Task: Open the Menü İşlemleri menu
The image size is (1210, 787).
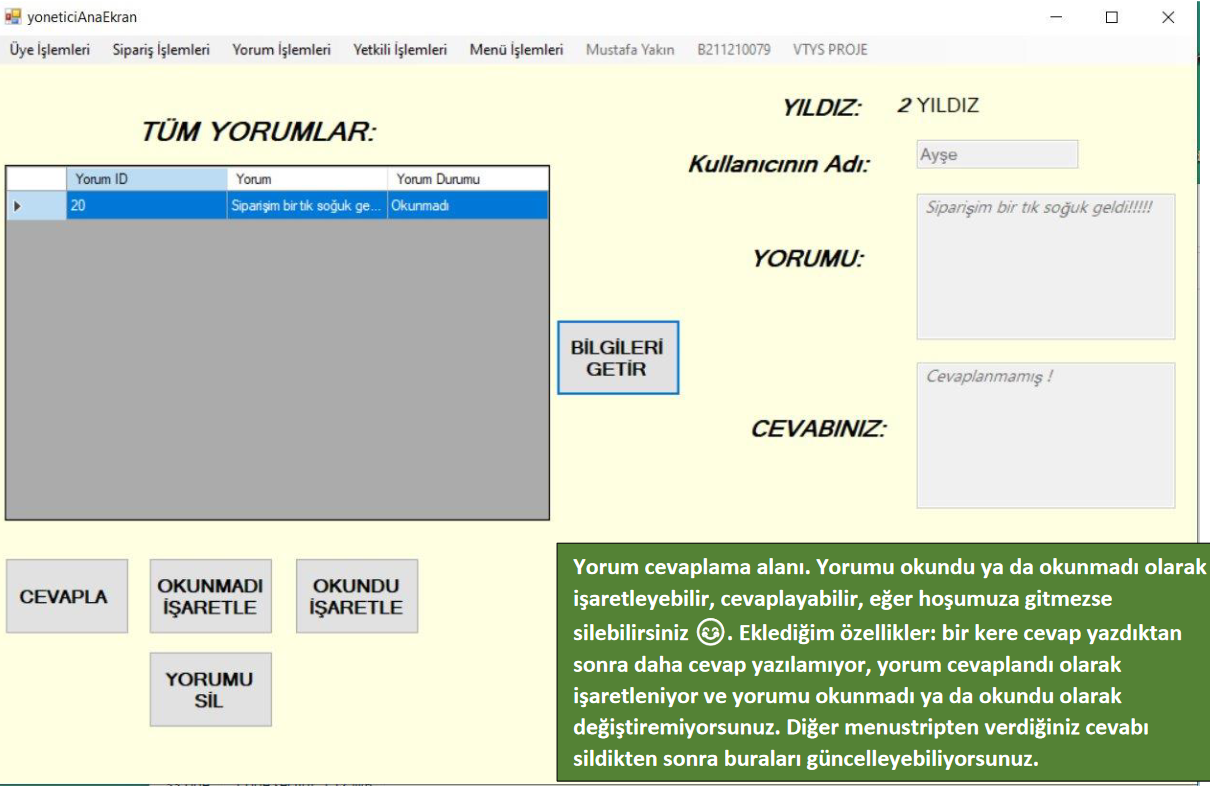Action: pyautogui.click(x=516, y=49)
